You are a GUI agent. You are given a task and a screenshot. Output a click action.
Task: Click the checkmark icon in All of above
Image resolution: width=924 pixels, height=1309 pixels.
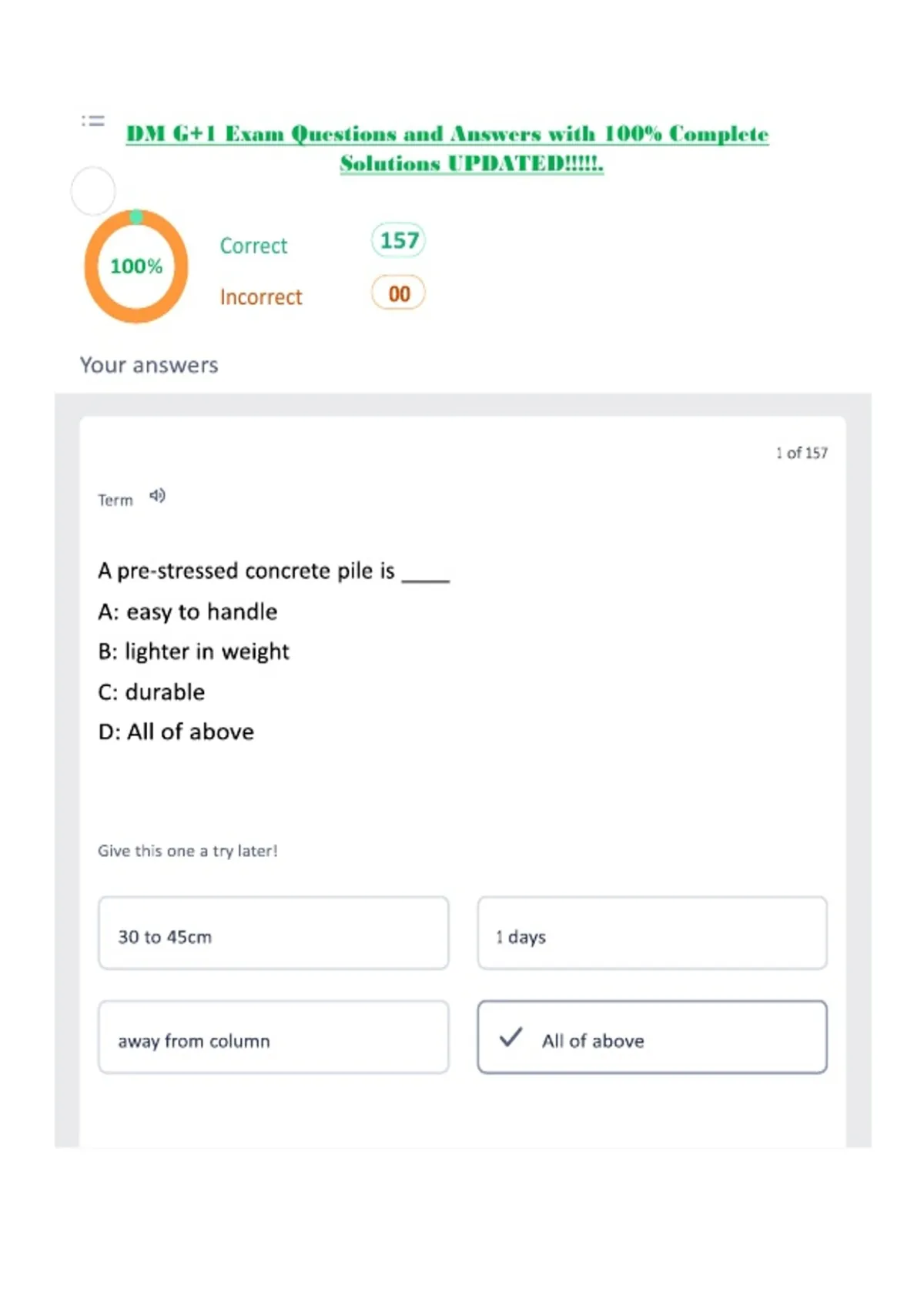511,1036
